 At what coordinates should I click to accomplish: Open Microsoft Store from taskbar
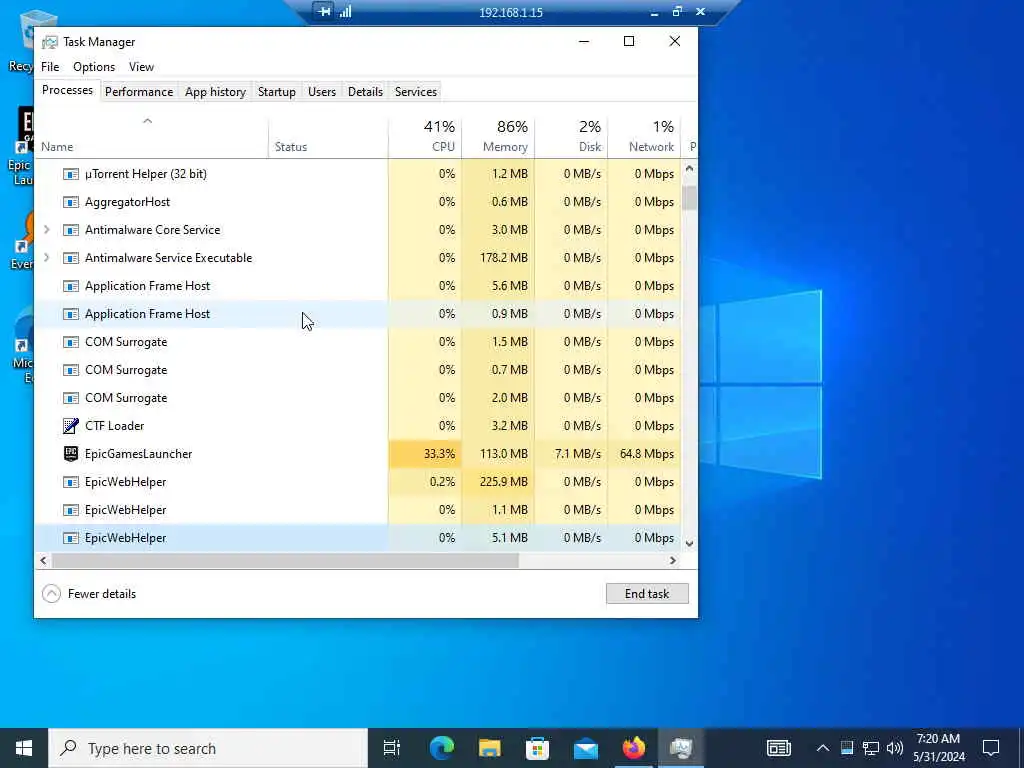point(537,748)
